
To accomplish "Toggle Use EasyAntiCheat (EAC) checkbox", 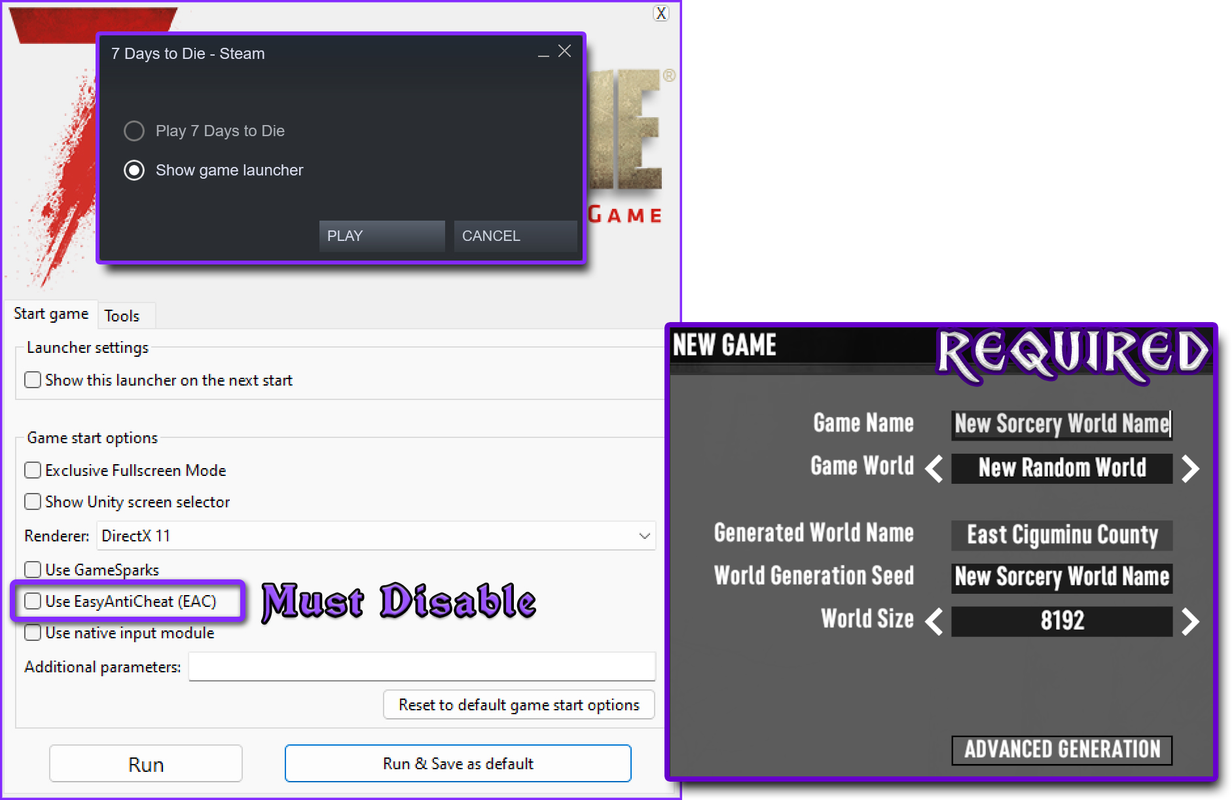I will 33,602.
